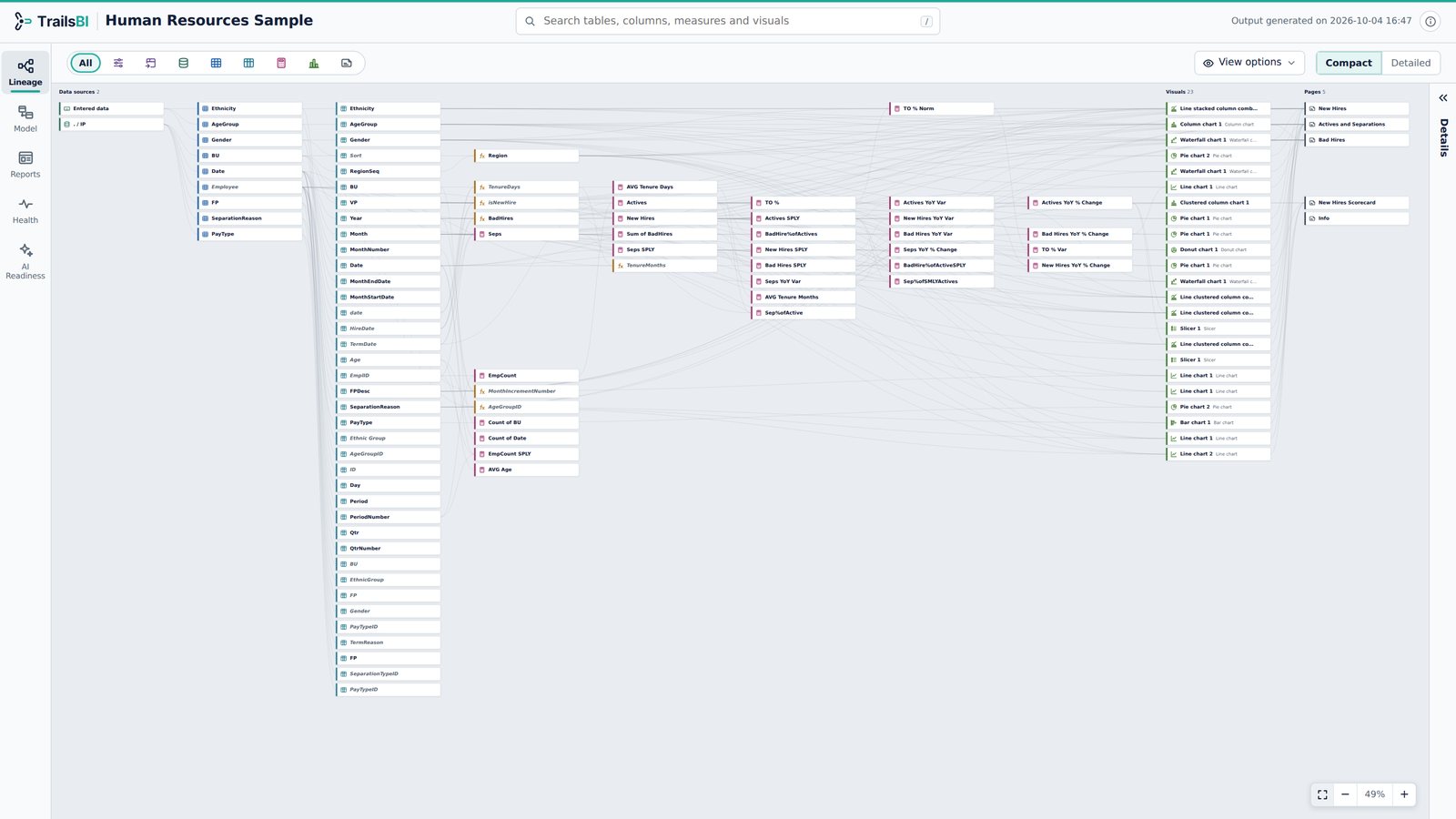Select the Ethnic Group column node
Viewport: 1456px width, 819px height.
[x=389, y=439]
